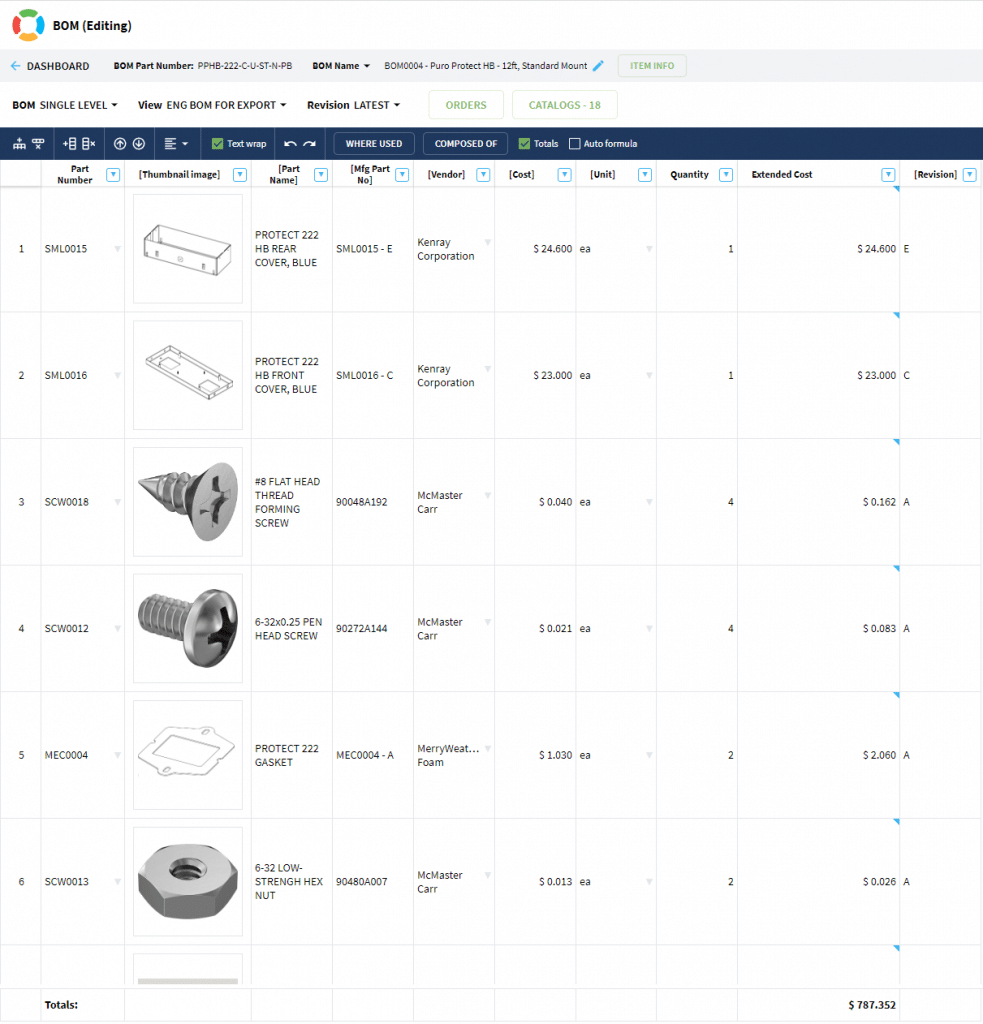
Task: Expand the unit dropdown for SCW0018
Action: point(649,502)
